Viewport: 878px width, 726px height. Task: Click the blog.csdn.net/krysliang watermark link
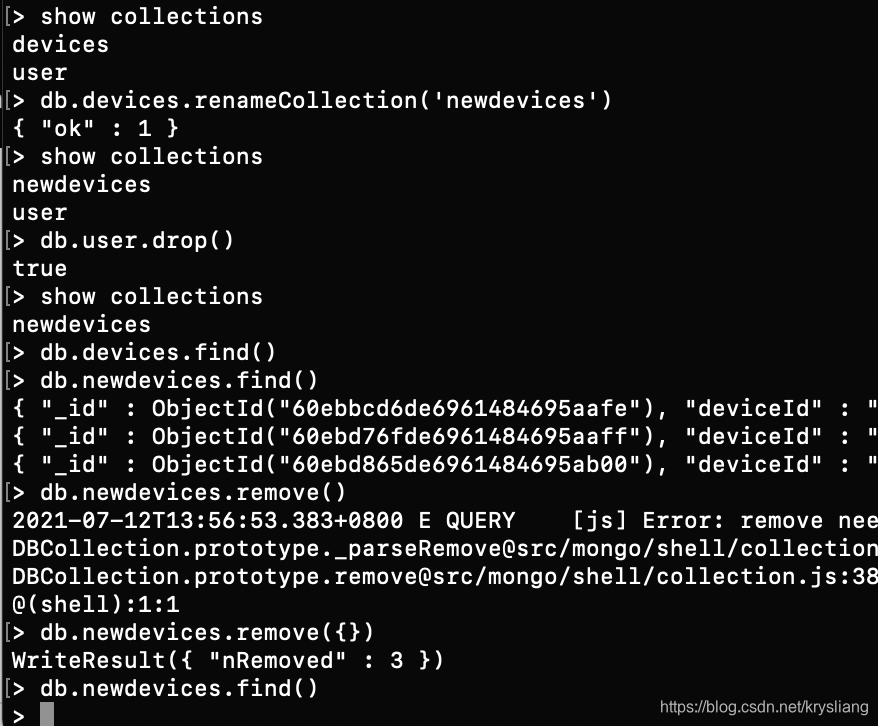pos(764,706)
